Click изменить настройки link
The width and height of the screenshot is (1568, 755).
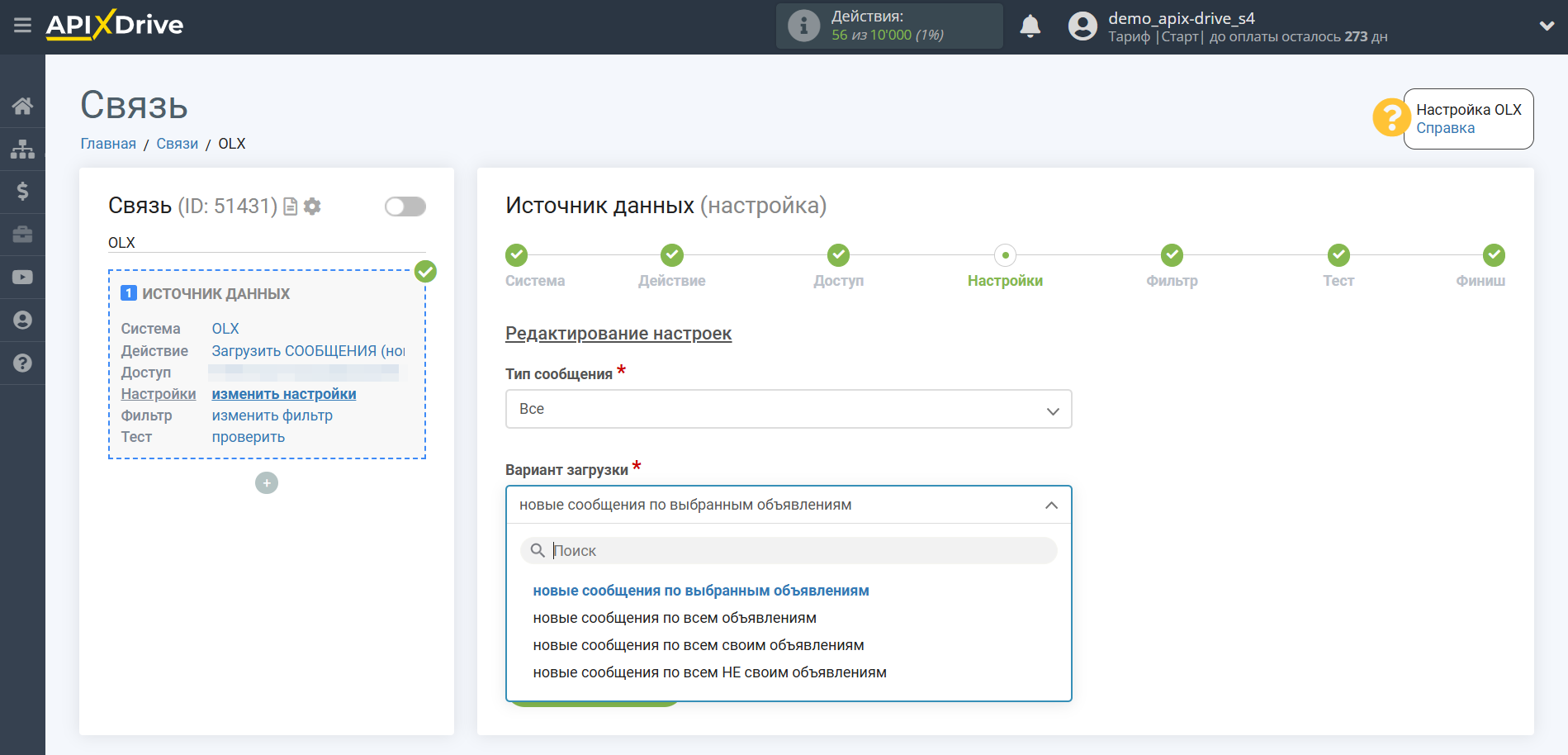284,394
